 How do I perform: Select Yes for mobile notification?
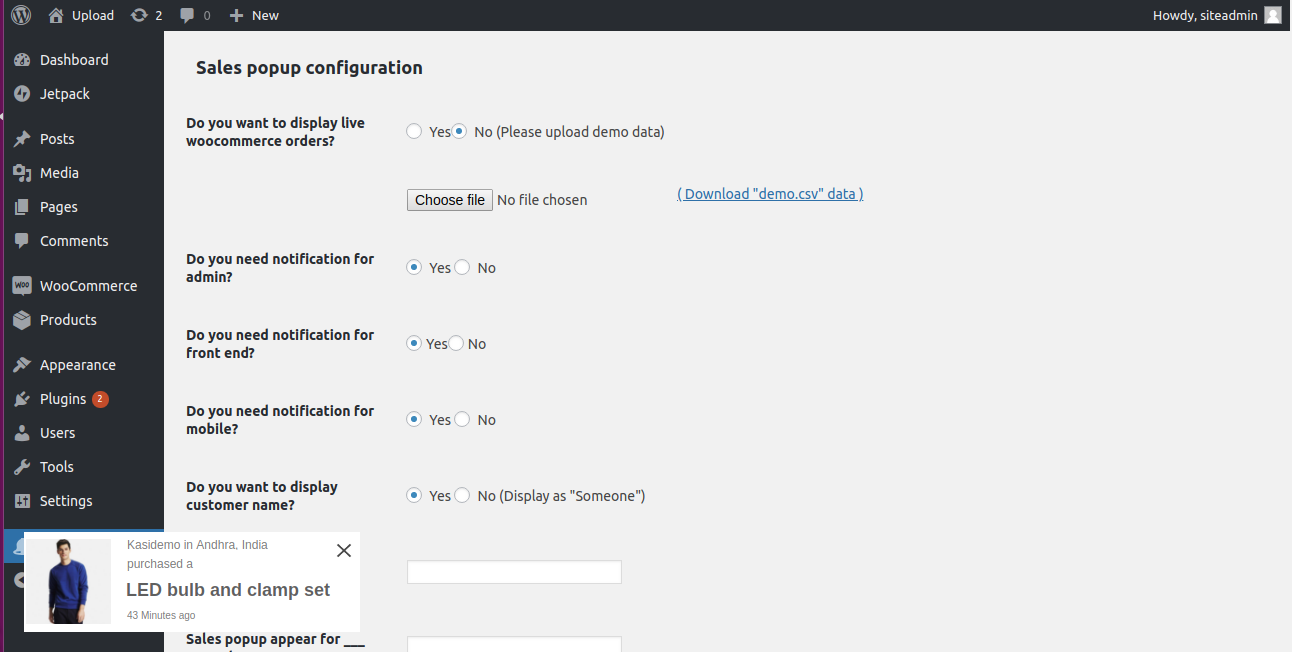click(414, 419)
